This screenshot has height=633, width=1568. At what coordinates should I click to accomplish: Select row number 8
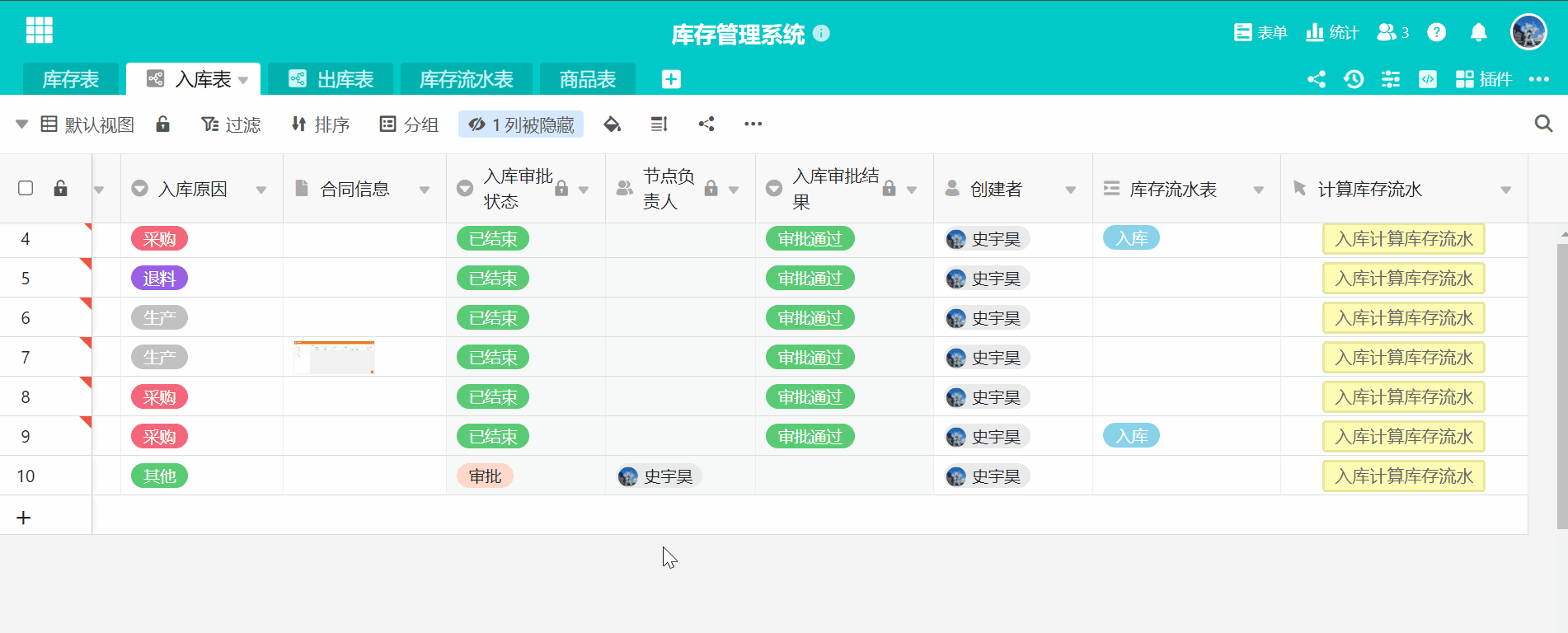26,397
